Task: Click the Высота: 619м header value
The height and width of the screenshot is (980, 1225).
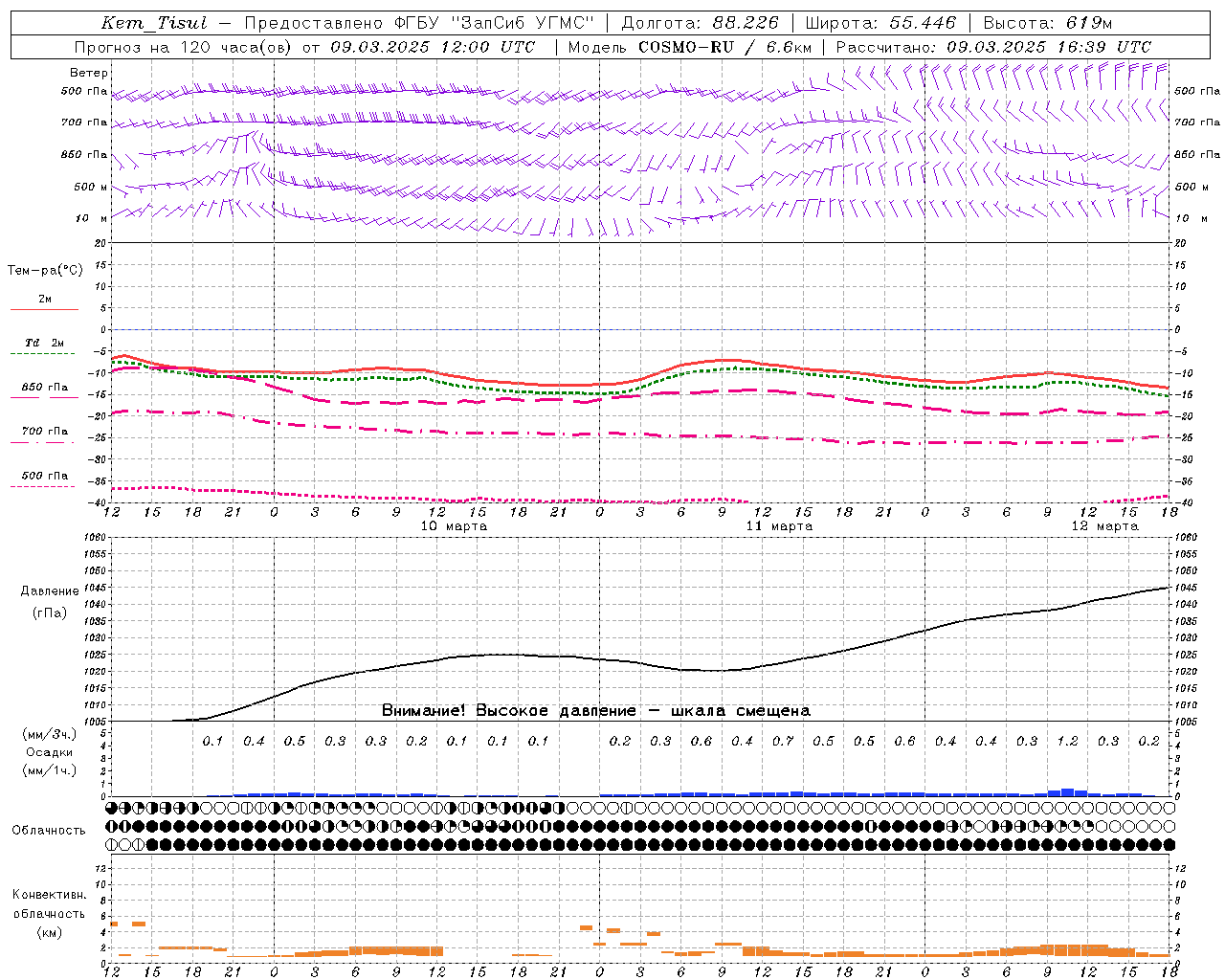Action: point(1048,23)
